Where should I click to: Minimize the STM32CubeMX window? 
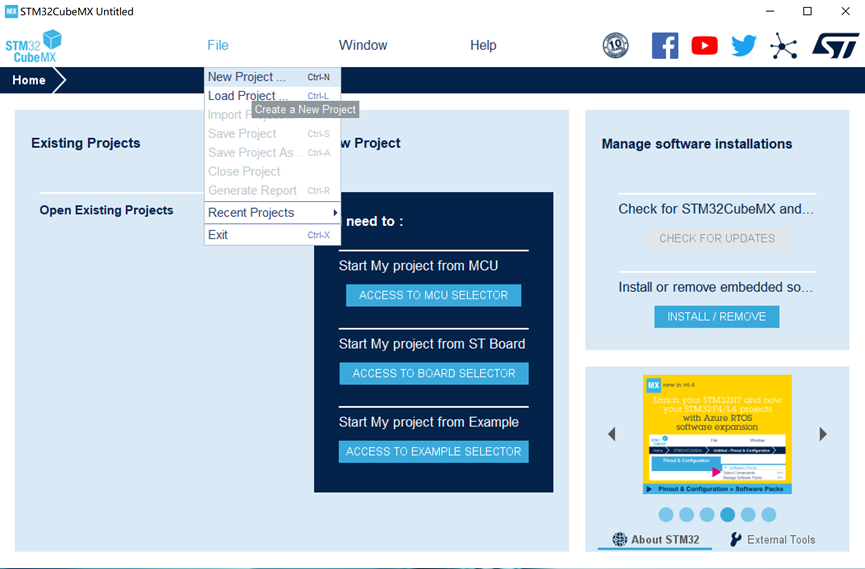(x=770, y=11)
